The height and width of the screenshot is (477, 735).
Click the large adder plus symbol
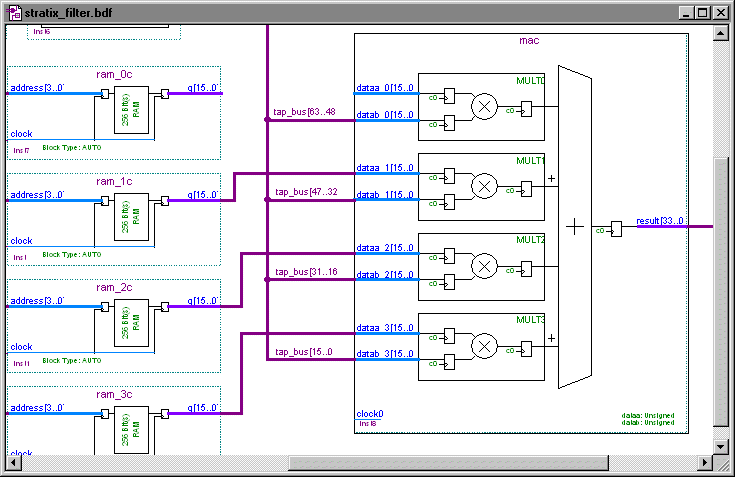[x=574, y=227]
